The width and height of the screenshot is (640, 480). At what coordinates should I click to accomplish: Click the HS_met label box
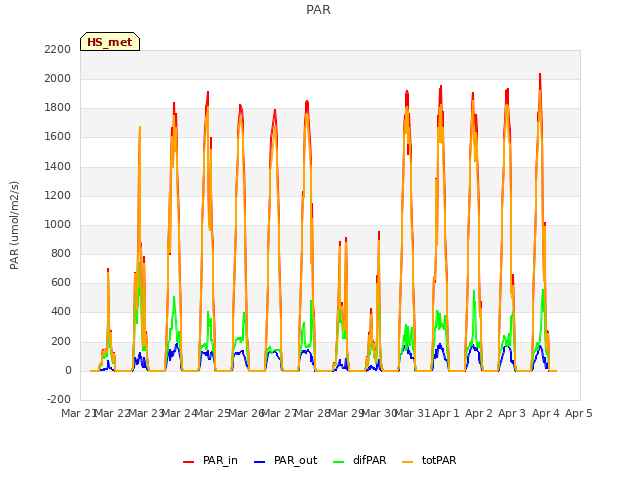[x=110, y=42]
